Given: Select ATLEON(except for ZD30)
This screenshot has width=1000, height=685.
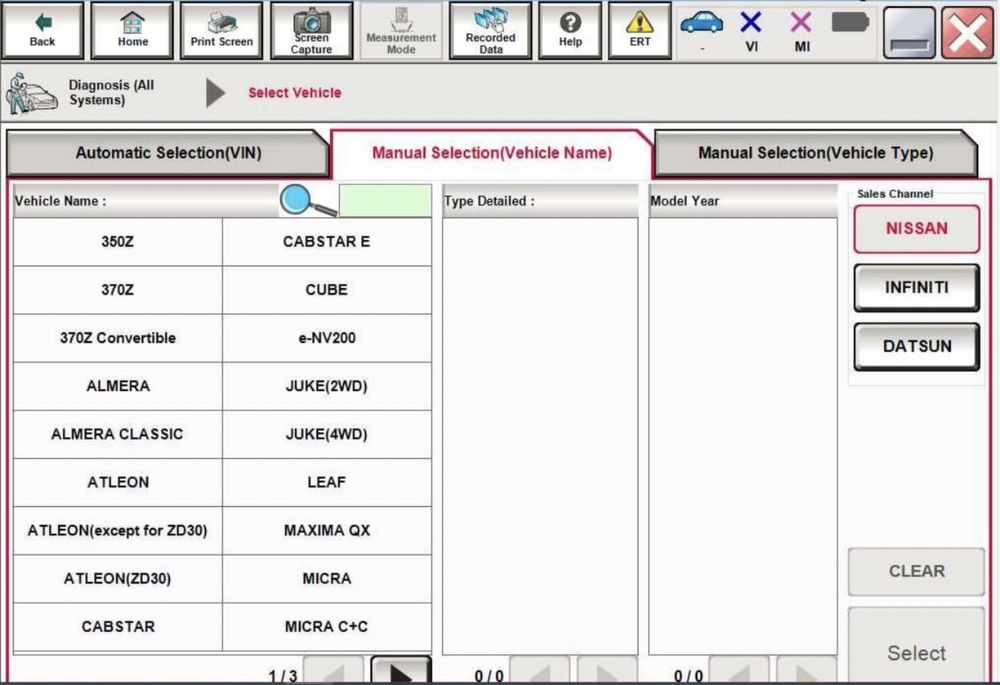Looking at the screenshot, I should tap(117, 531).
